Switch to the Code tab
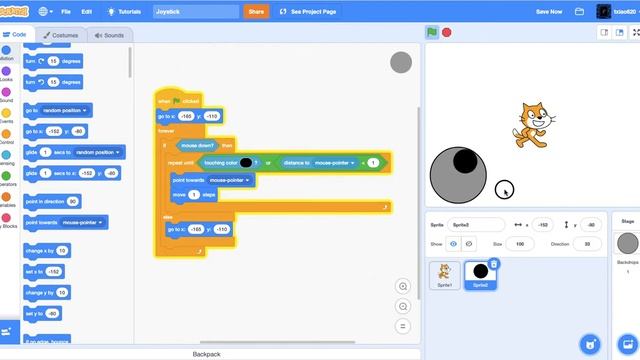 15,35
